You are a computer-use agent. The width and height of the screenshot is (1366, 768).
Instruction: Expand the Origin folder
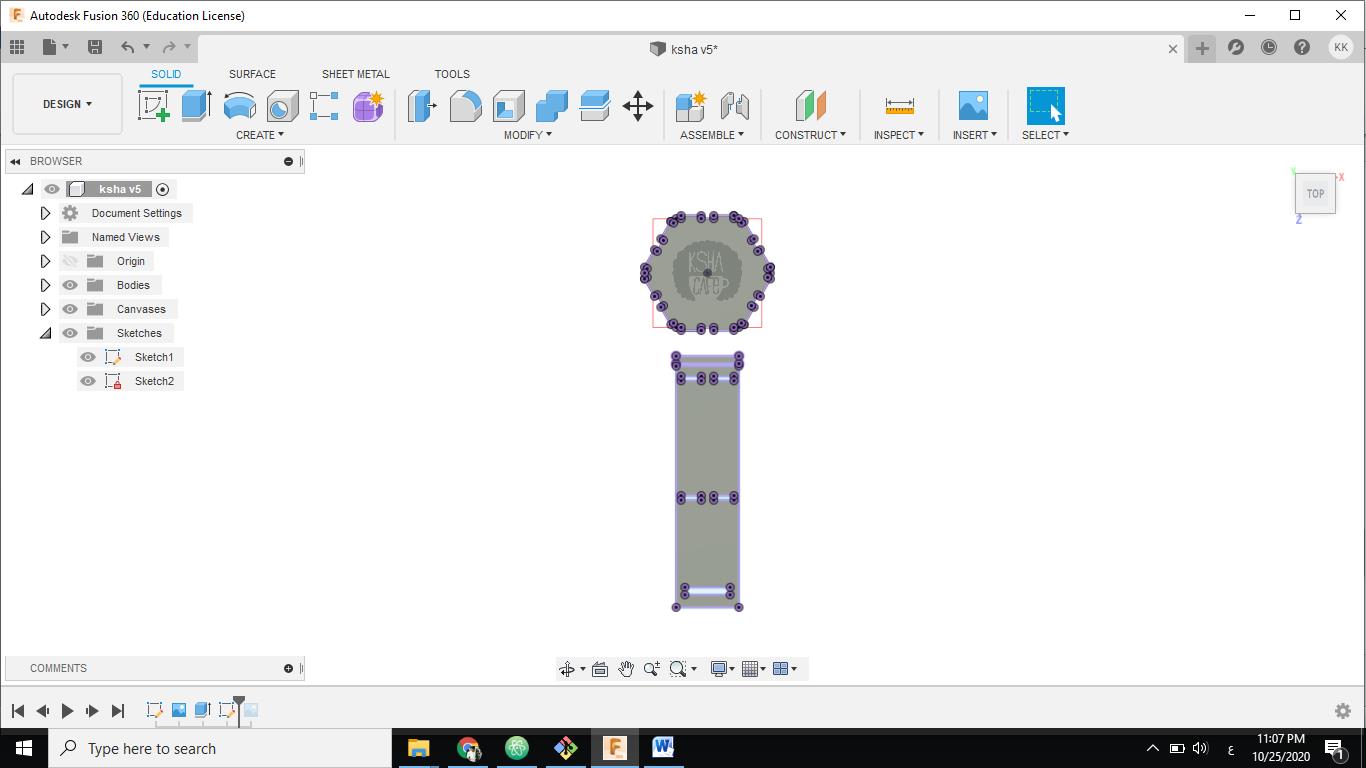(x=45, y=261)
